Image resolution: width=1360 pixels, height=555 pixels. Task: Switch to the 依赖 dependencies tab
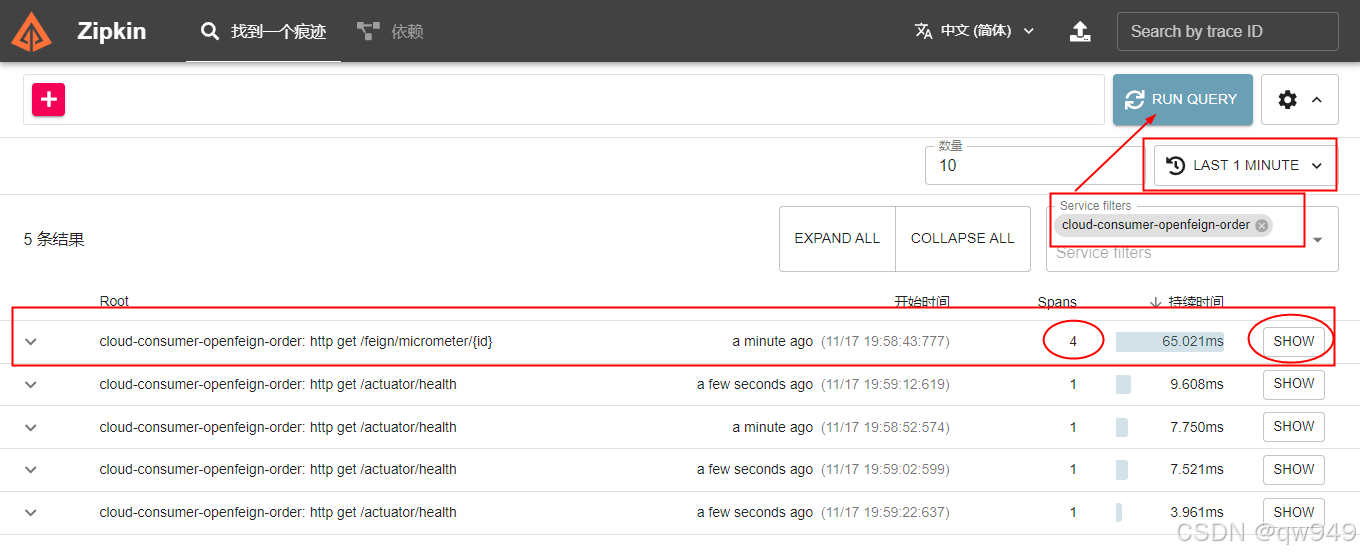pos(391,31)
